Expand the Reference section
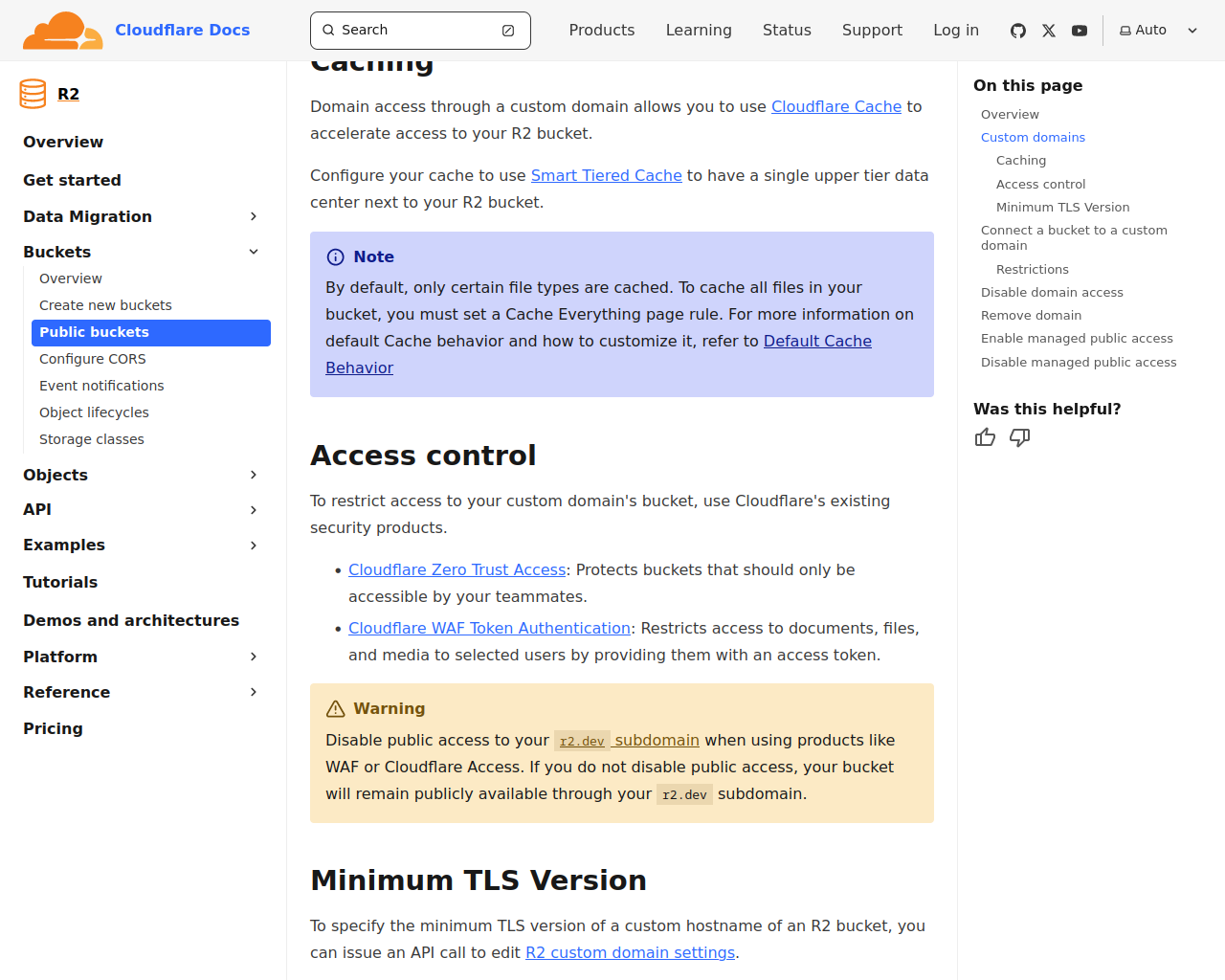This screenshot has height=980, width=1225. click(x=254, y=692)
